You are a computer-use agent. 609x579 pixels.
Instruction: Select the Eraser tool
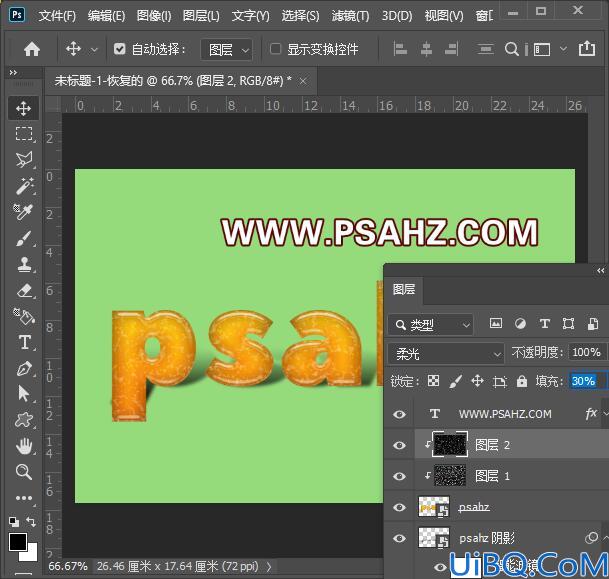tap(24, 290)
